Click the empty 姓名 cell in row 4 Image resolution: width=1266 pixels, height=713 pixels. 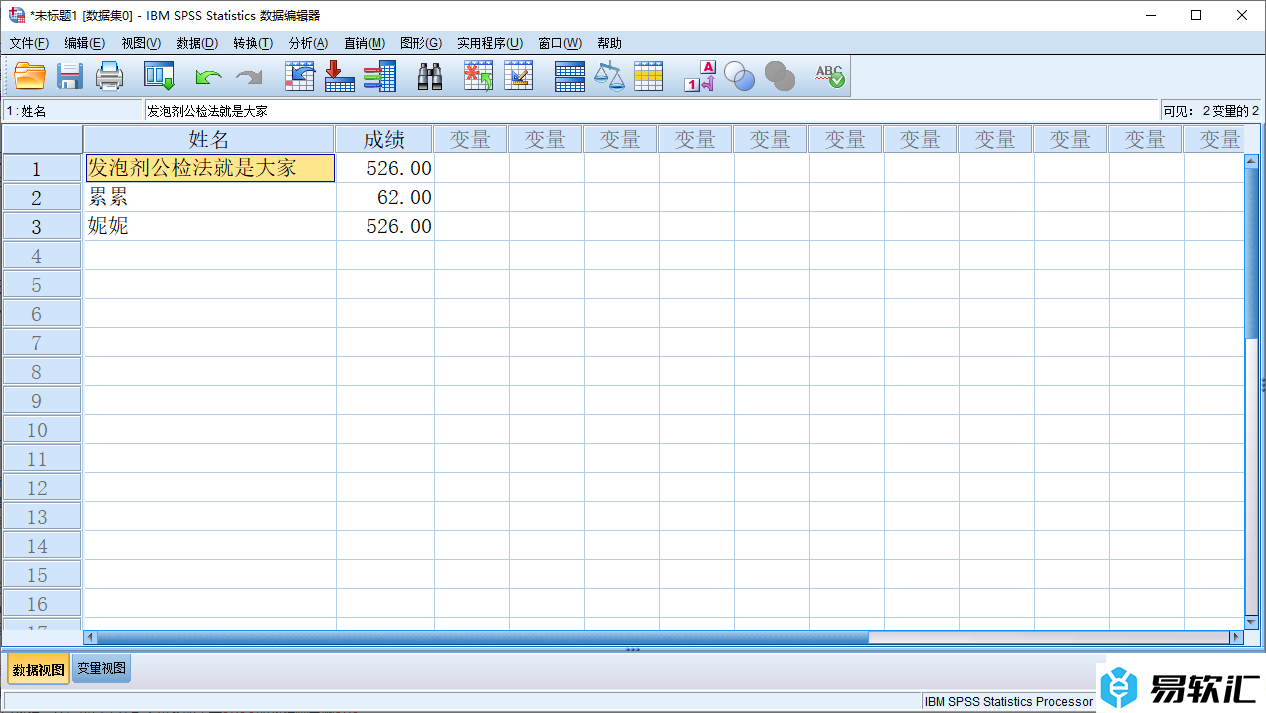(210, 255)
